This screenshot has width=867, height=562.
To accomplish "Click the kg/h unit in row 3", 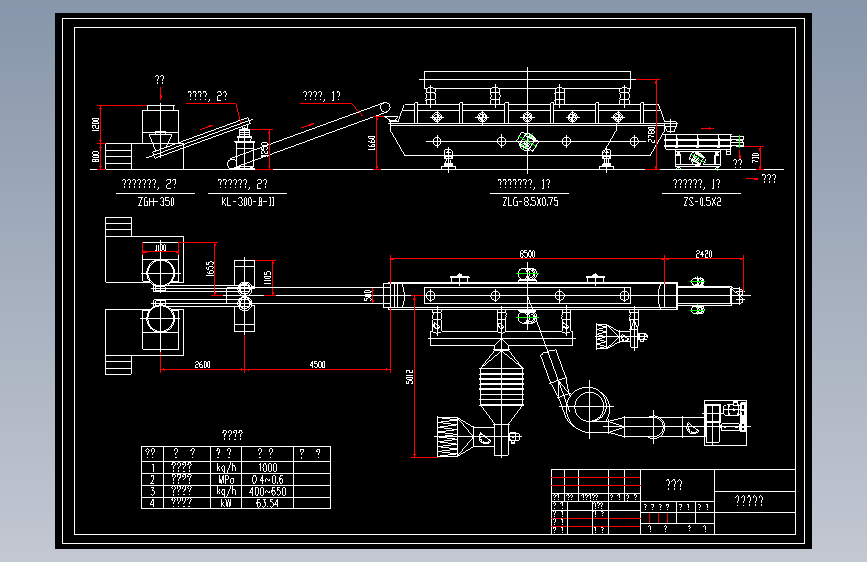I will pos(226,491).
